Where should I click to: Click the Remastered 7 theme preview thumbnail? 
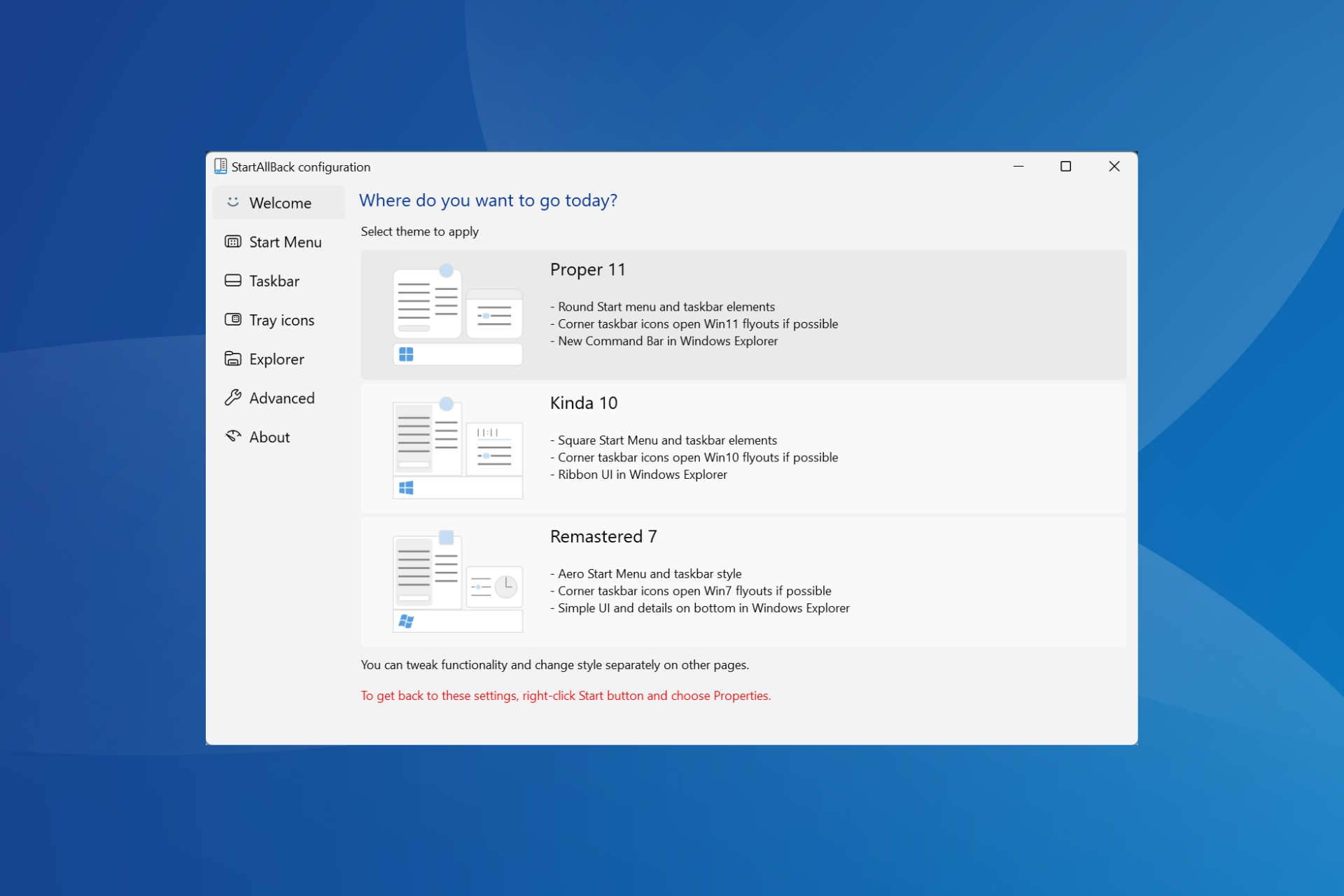tap(458, 581)
